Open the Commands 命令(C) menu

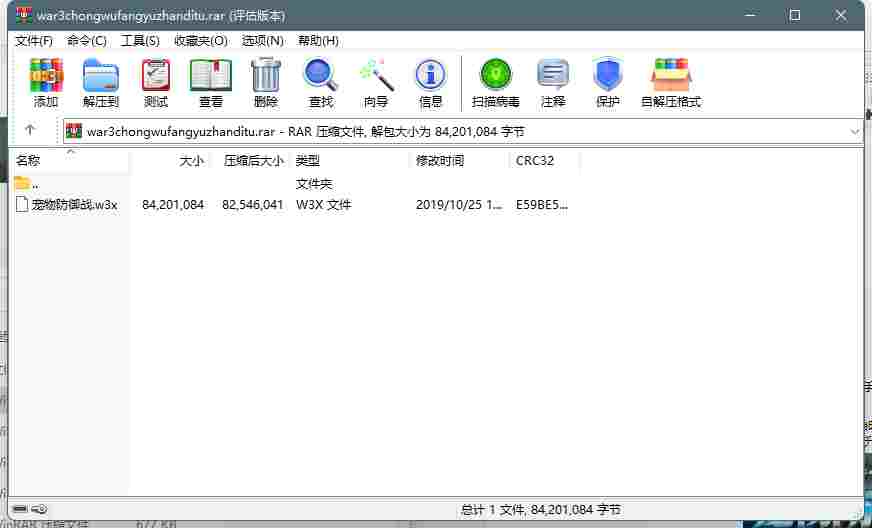86,41
